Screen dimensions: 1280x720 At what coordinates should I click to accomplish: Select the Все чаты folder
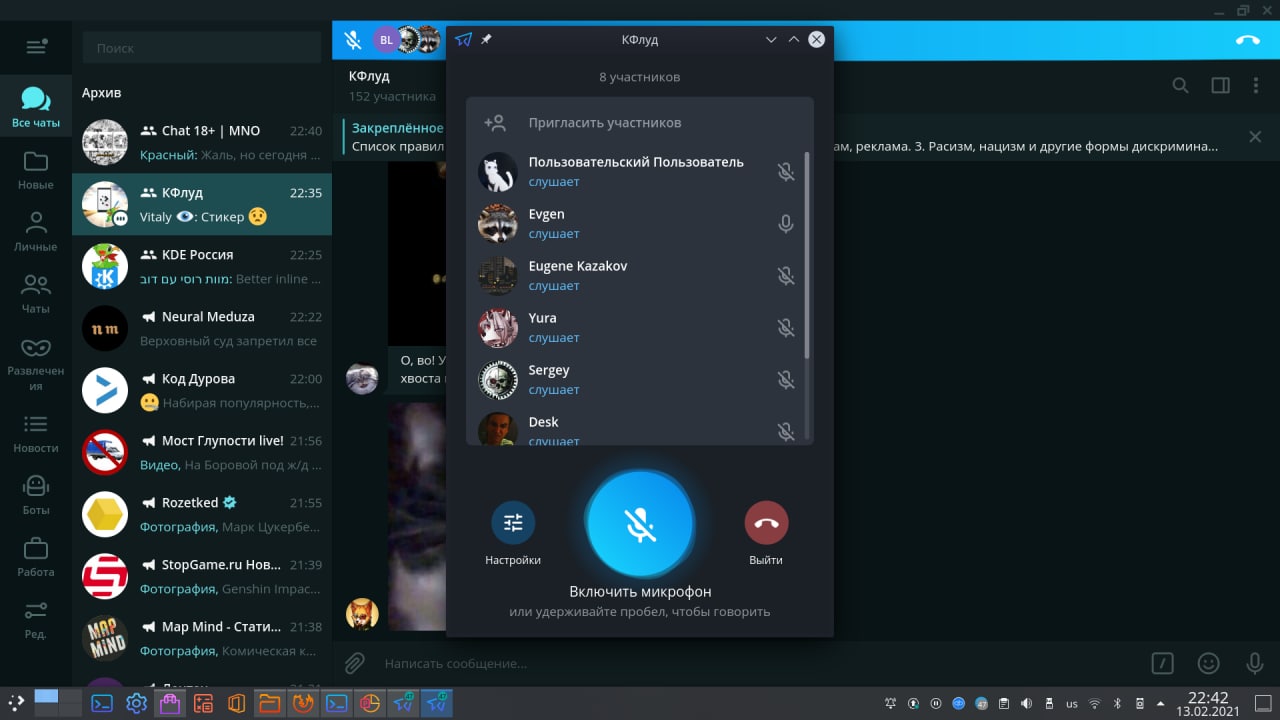click(x=36, y=108)
